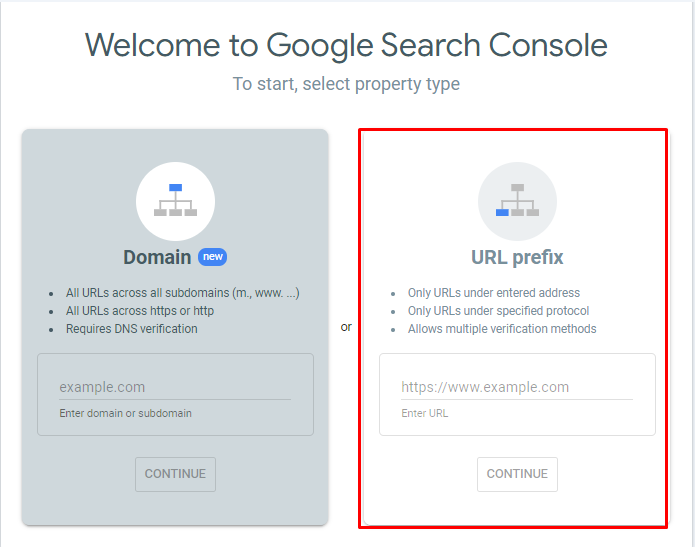Focus the https://www.example.com URL input field
The height and width of the screenshot is (547, 695).
[517, 387]
